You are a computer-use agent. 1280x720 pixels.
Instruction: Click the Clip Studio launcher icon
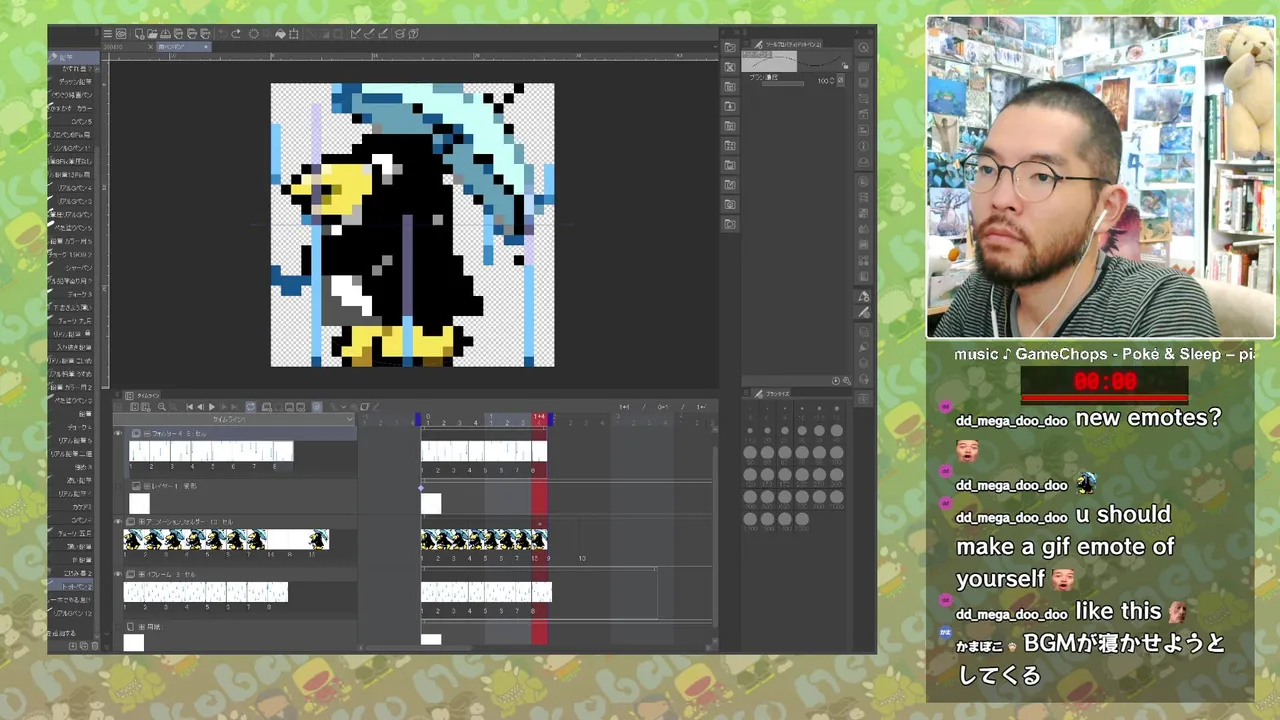coord(120,34)
